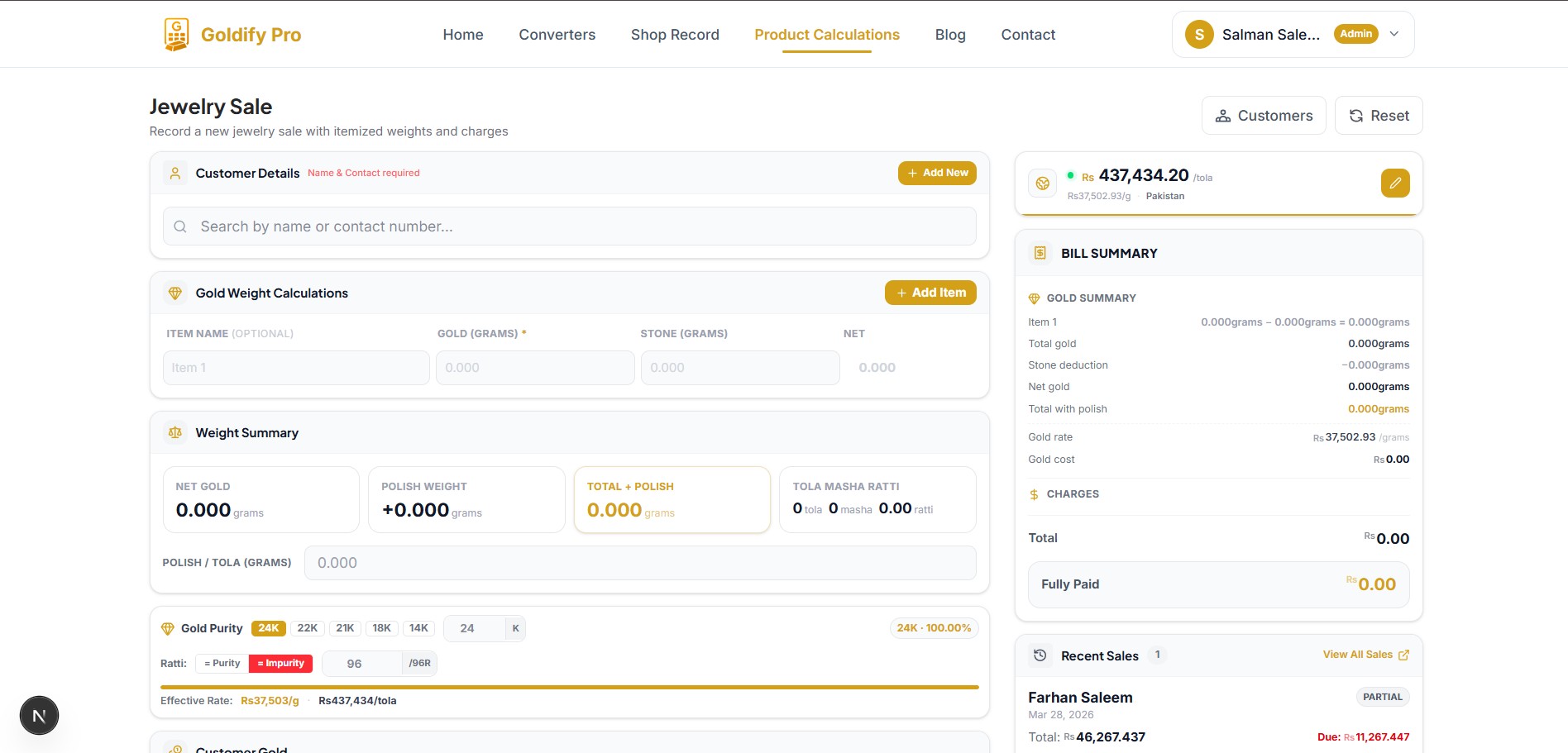The height and width of the screenshot is (753, 1568).
Task: Select 22K gold purity
Action: (x=308, y=628)
